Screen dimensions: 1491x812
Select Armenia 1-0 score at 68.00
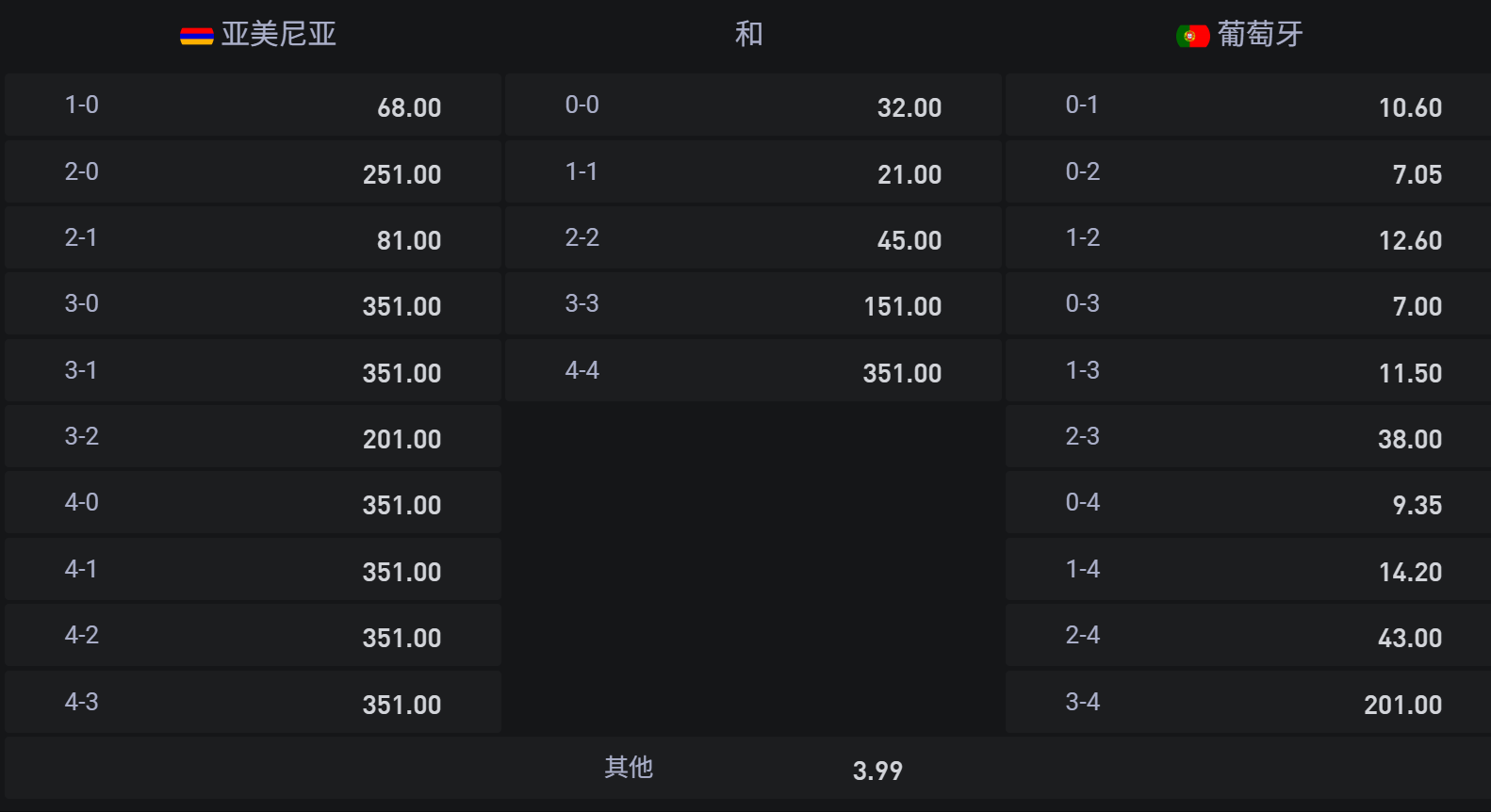point(253,106)
